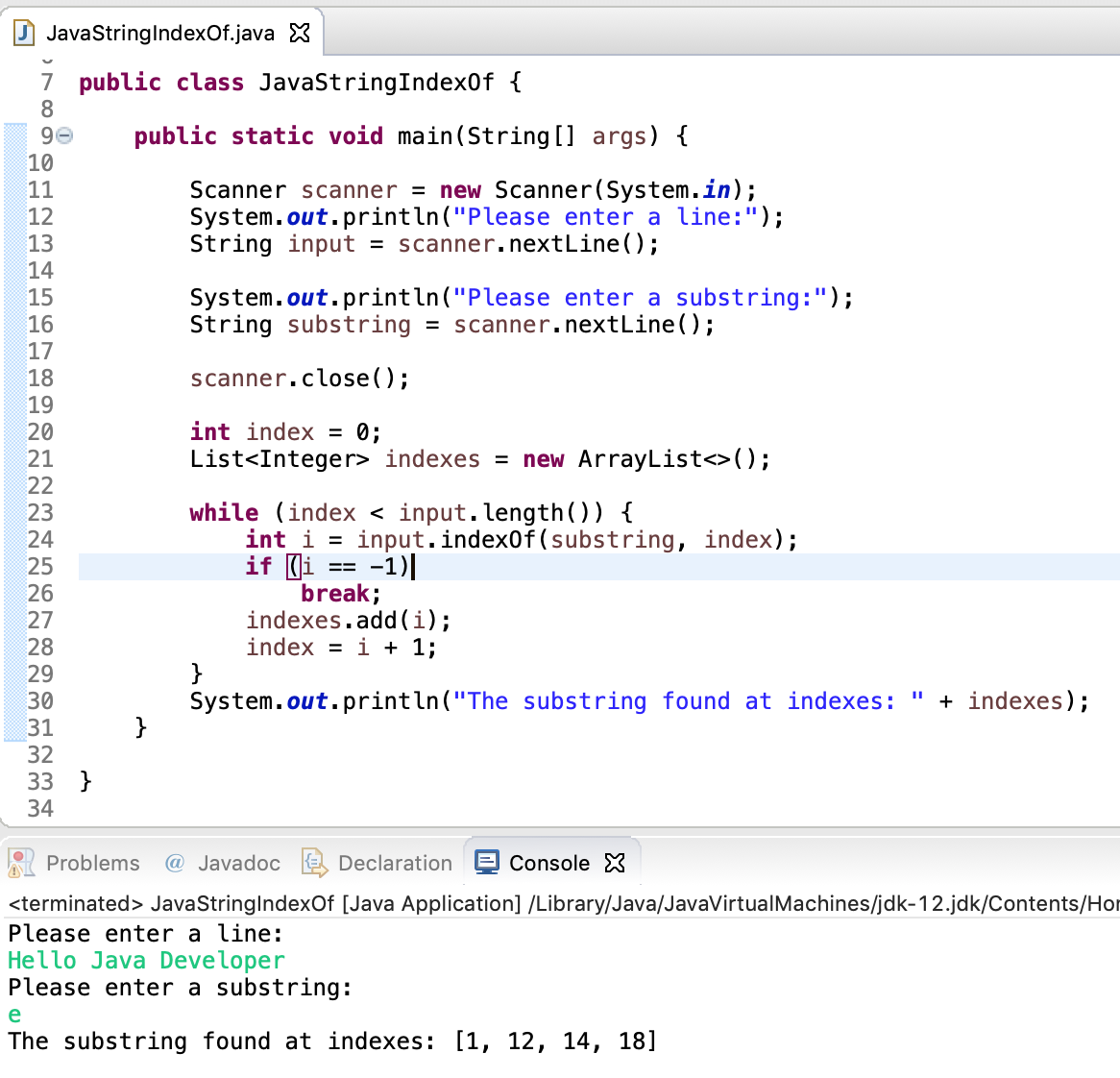Click the Declaration view icon
The width and height of the screenshot is (1120, 1078).
pyautogui.click(x=313, y=863)
